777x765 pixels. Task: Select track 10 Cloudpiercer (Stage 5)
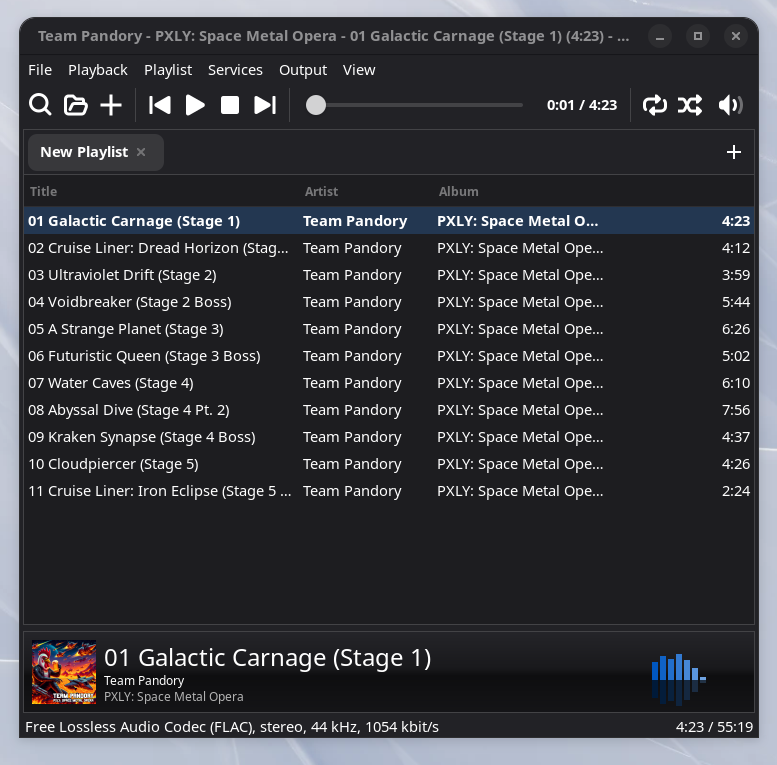pyautogui.click(x=389, y=464)
